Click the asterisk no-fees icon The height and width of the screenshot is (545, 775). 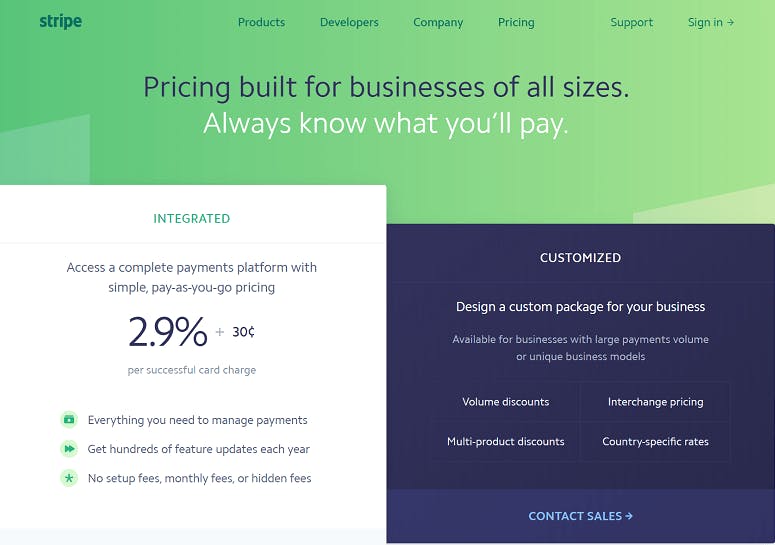69,478
